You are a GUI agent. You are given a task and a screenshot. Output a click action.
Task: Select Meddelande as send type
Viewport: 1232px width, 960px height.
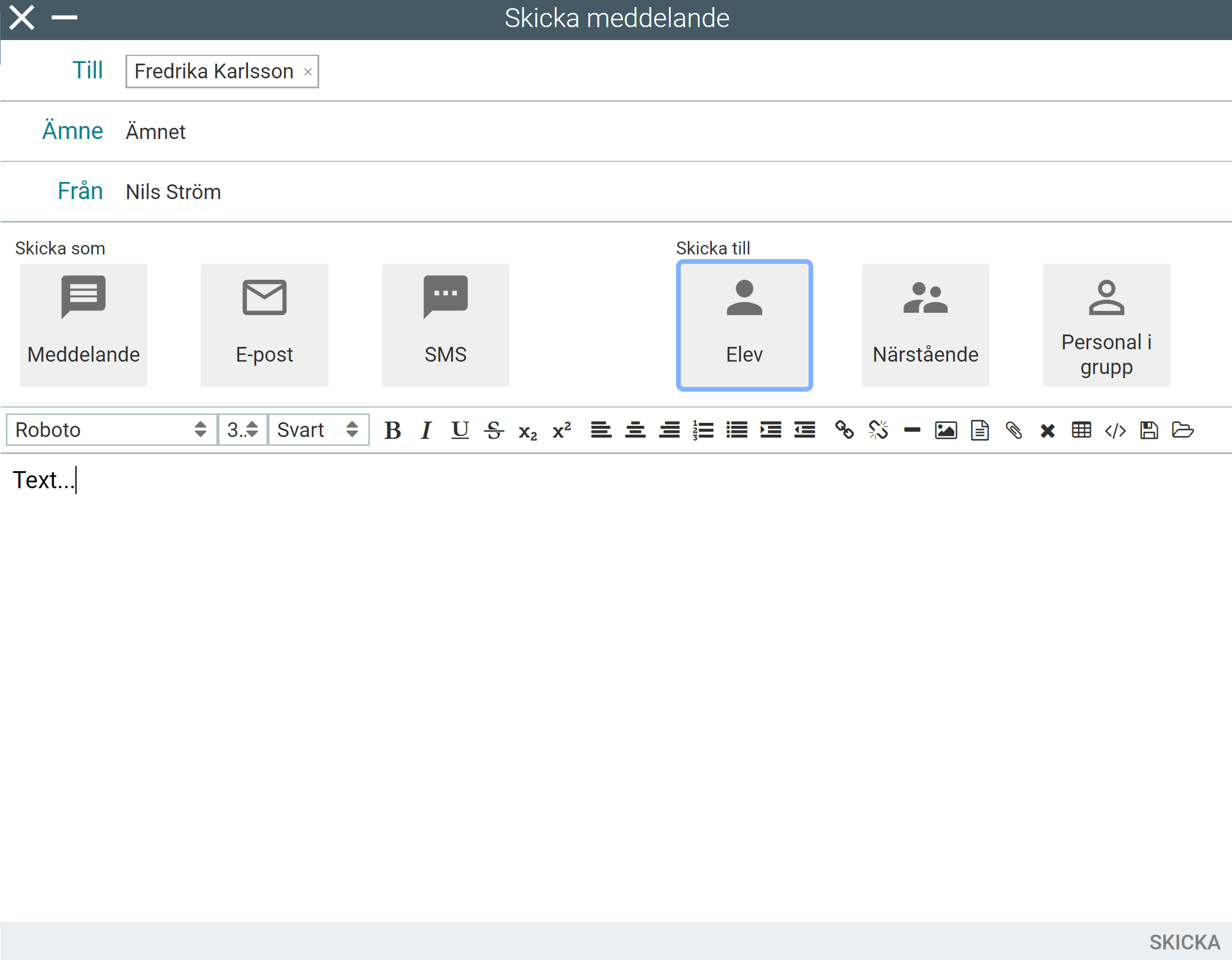pyautogui.click(x=84, y=325)
